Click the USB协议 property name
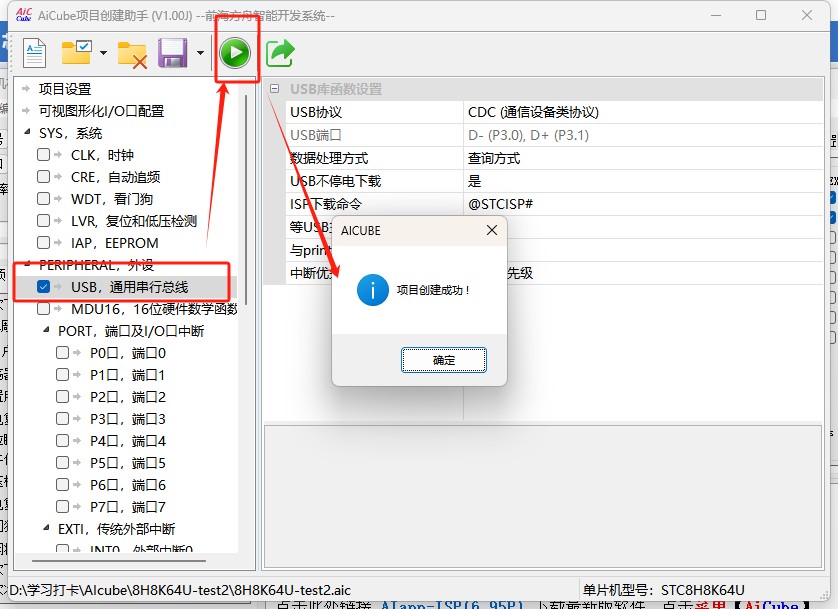The image size is (838, 609). pos(316,112)
